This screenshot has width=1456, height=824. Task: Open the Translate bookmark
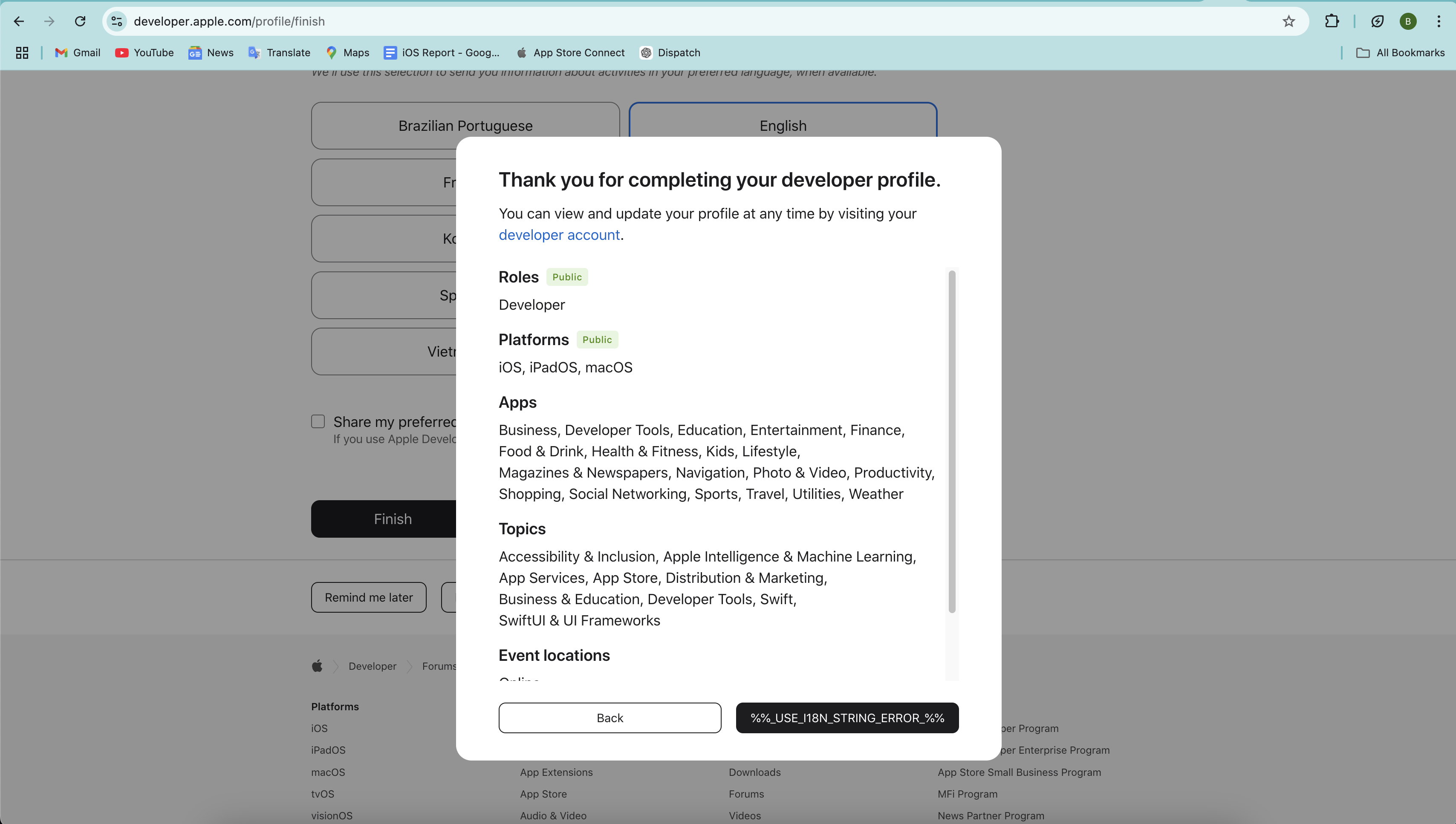click(280, 53)
